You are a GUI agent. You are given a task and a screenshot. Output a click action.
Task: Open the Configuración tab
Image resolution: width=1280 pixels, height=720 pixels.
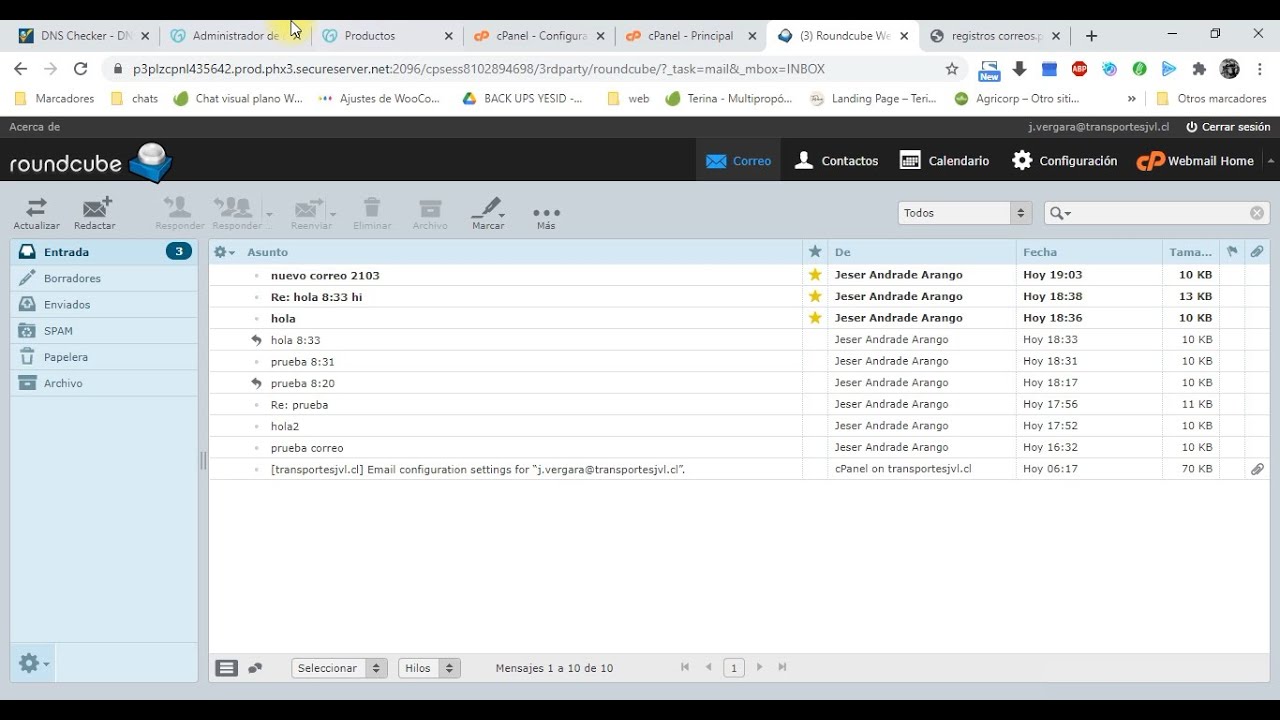(x=1064, y=161)
